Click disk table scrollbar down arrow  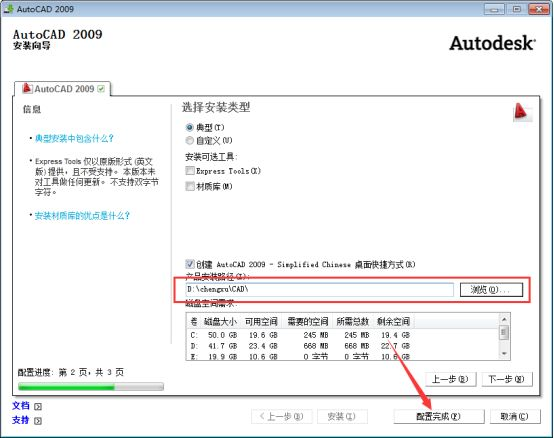[x=504, y=353]
